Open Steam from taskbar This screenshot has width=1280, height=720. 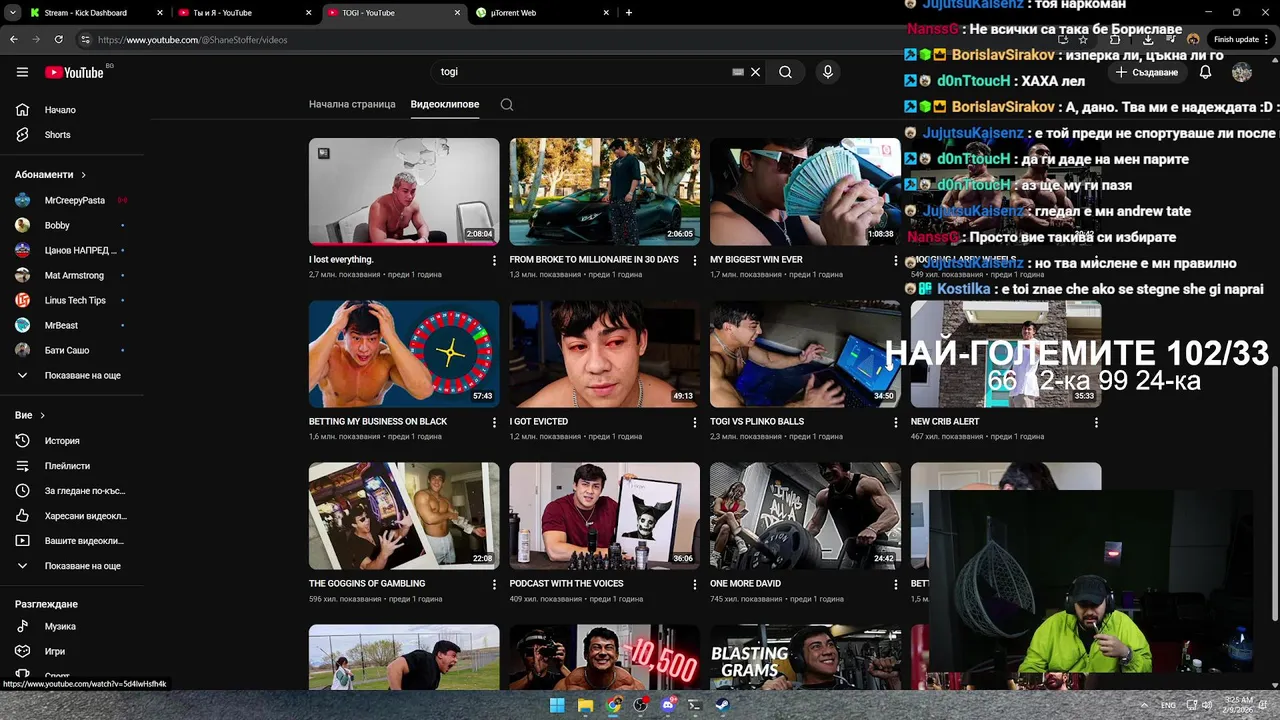722,705
